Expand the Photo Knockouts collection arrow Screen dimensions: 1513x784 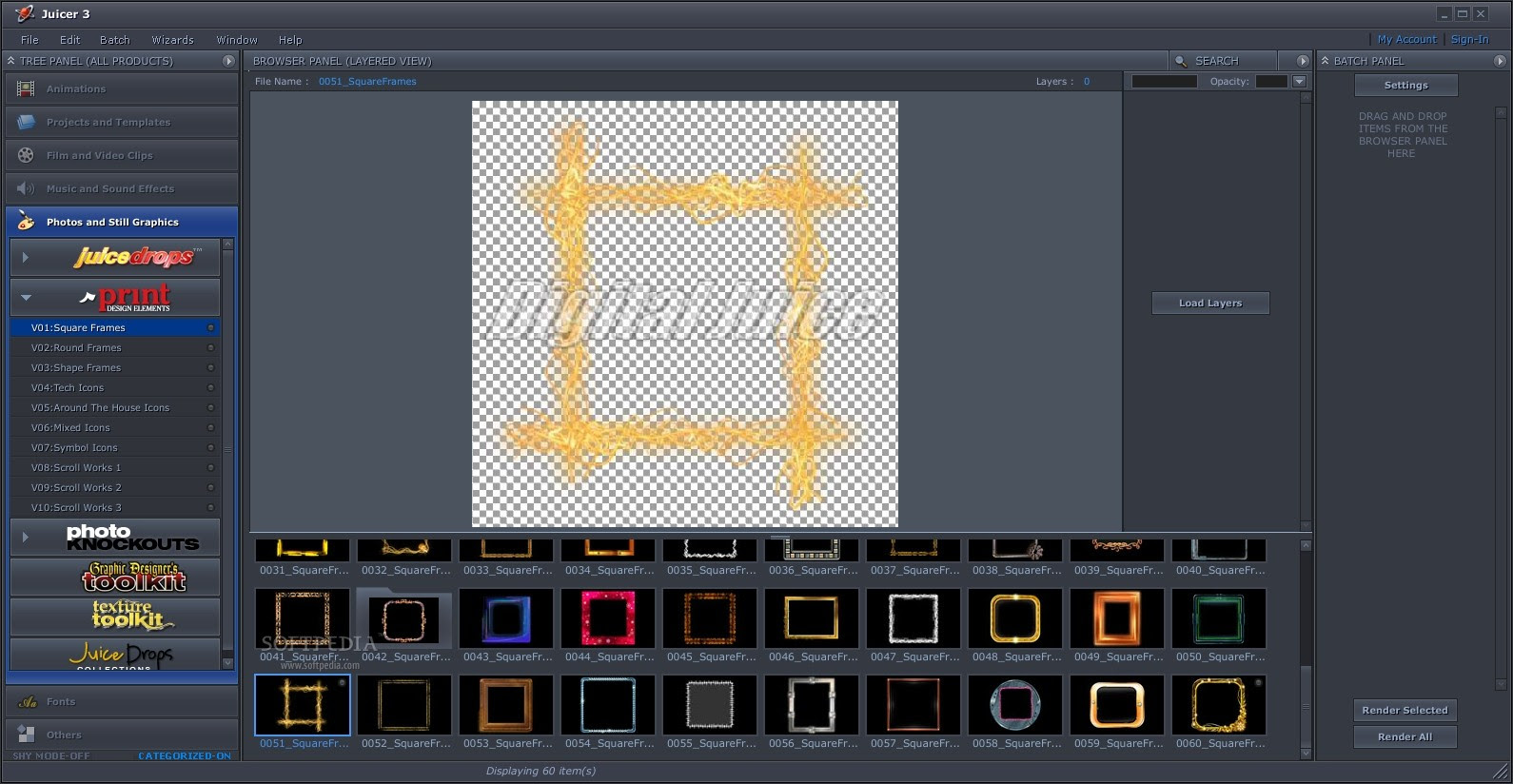coord(26,537)
